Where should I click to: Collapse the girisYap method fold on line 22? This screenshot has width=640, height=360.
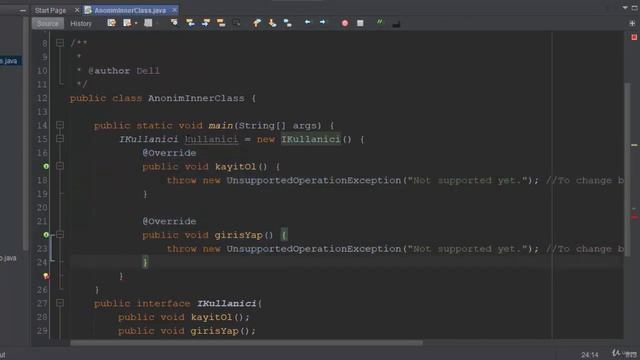[60, 235]
